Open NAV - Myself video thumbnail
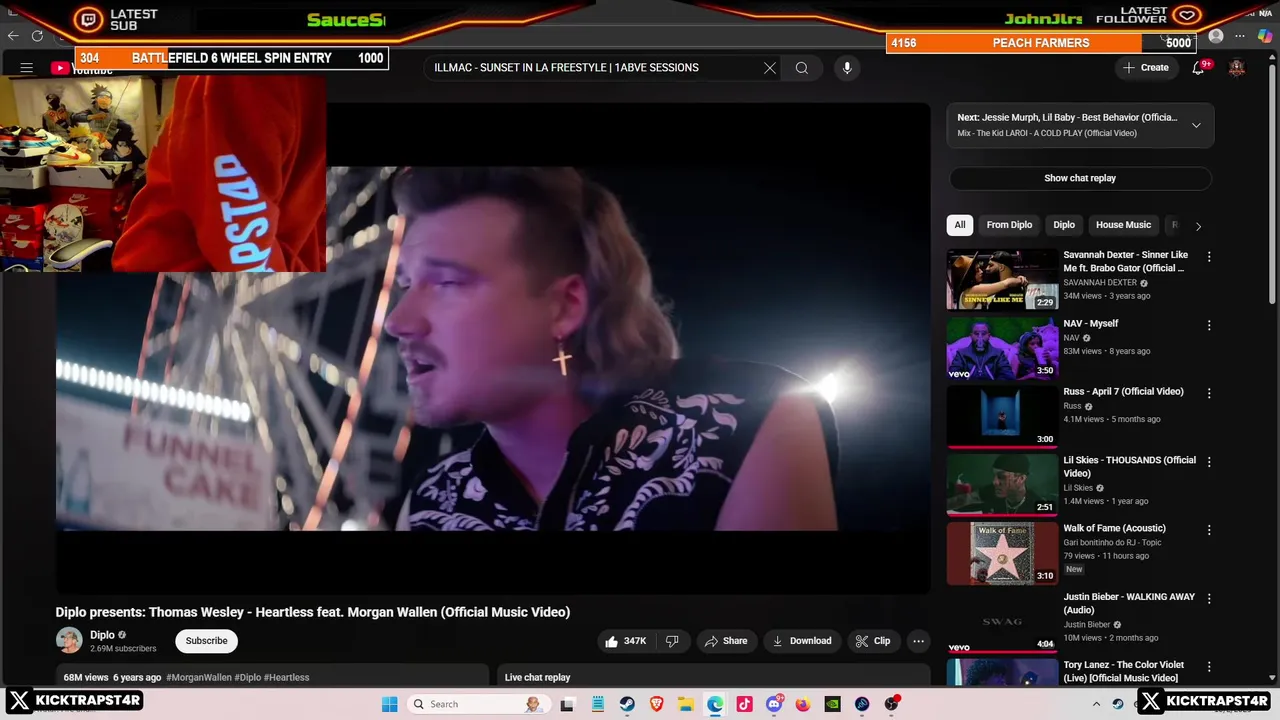The height and width of the screenshot is (720, 1280). 1002,347
